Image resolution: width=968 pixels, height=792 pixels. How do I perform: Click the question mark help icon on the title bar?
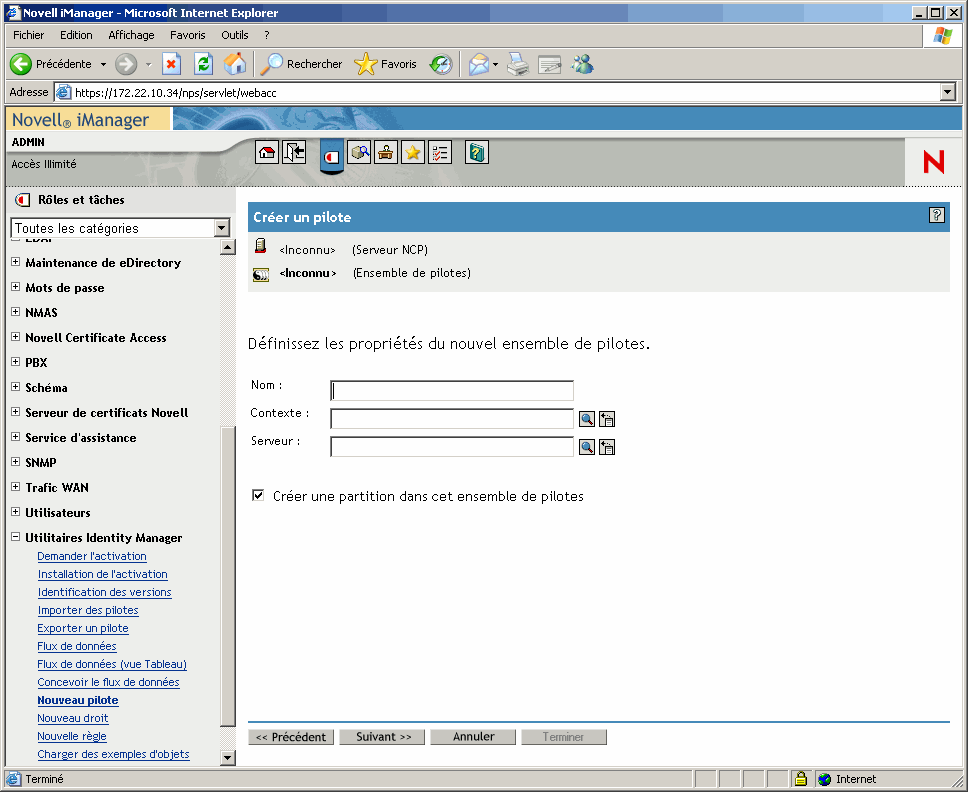[936, 216]
